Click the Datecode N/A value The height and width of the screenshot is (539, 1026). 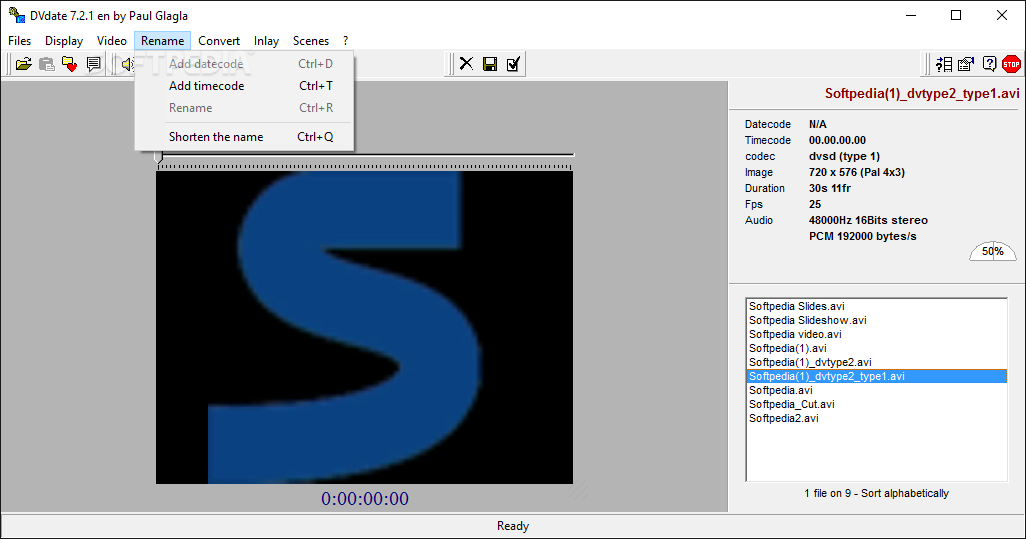(x=817, y=124)
